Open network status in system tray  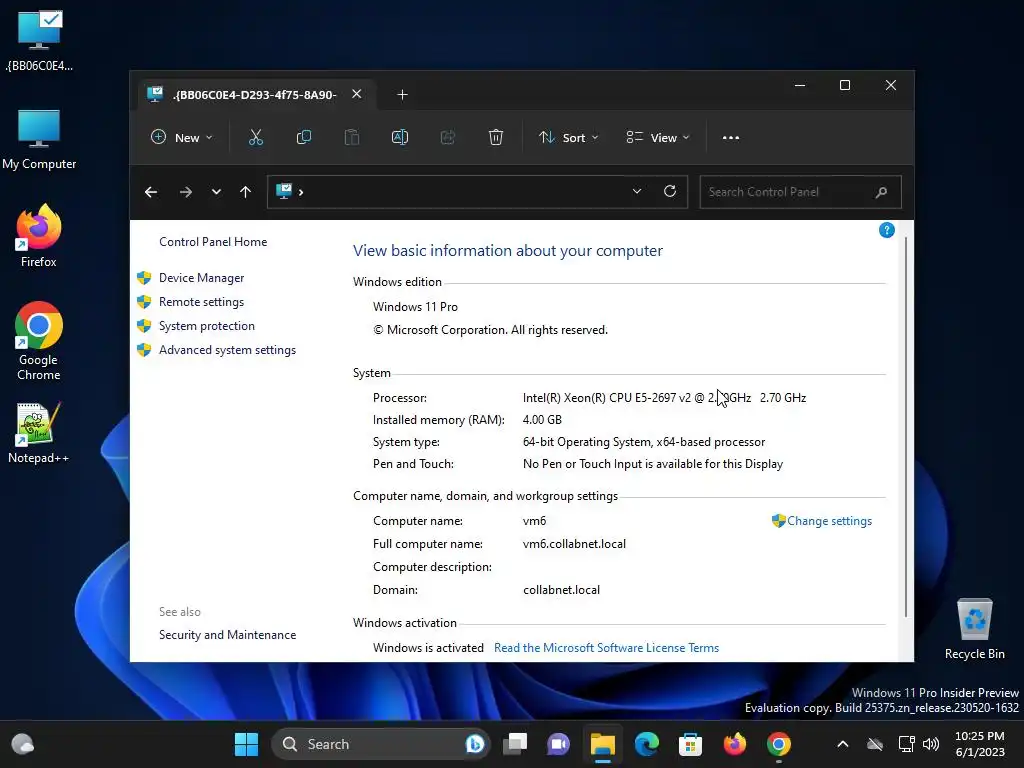point(906,744)
